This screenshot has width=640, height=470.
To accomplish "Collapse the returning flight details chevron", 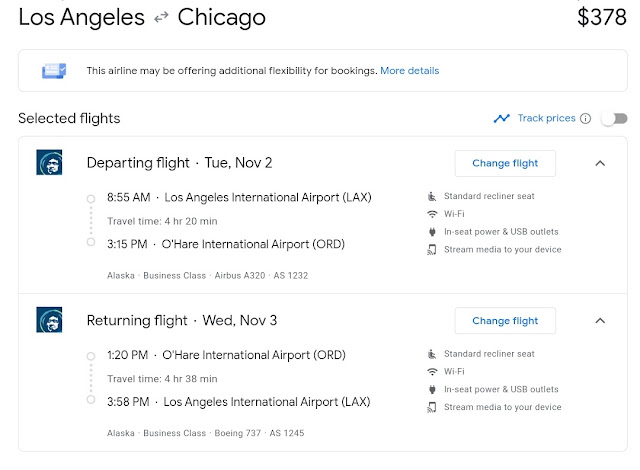I will (600, 321).
